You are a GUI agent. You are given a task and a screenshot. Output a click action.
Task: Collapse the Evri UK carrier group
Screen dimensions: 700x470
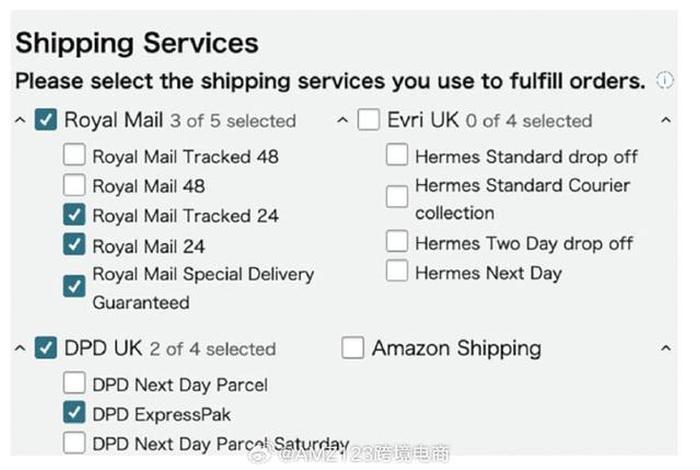pos(343,121)
